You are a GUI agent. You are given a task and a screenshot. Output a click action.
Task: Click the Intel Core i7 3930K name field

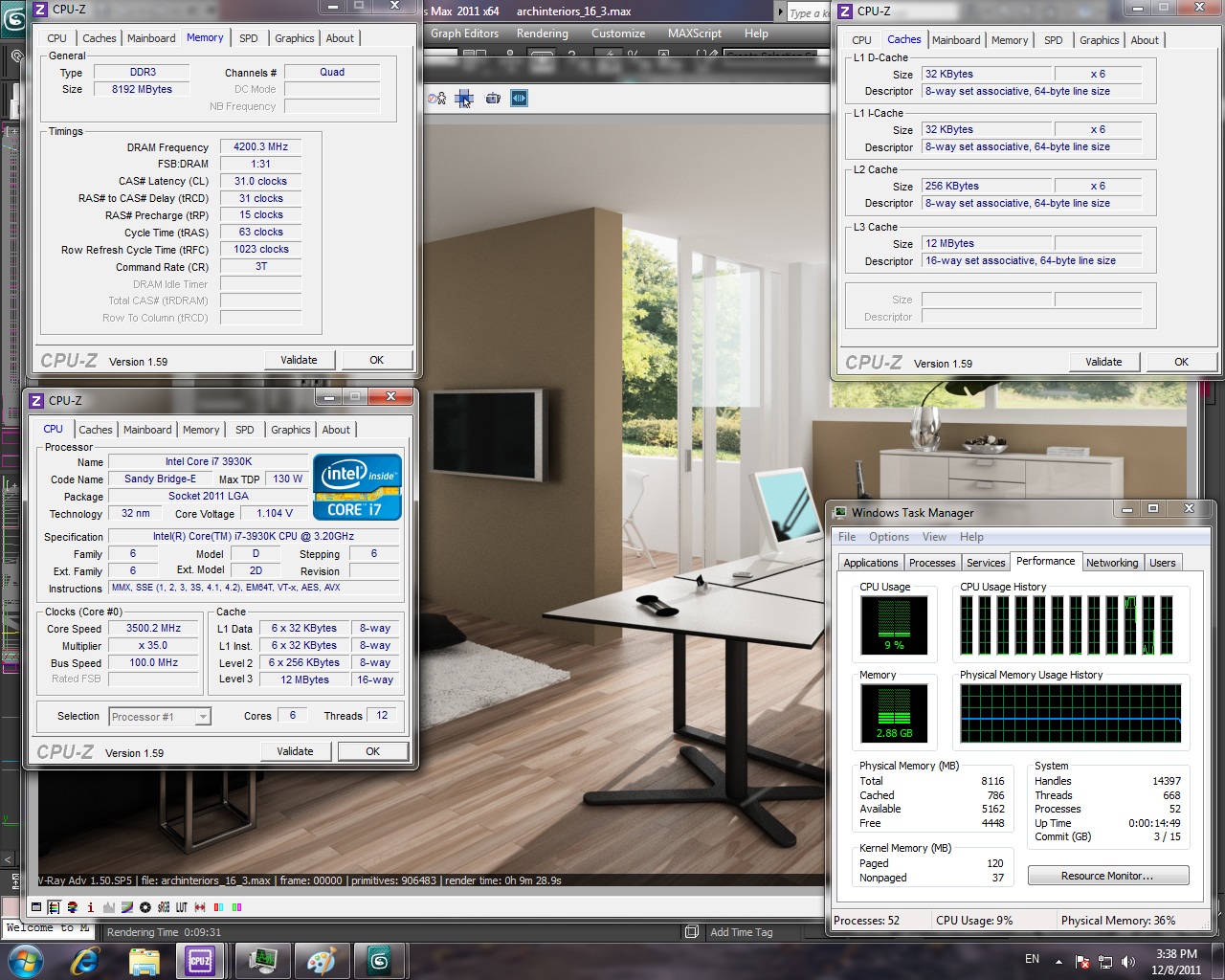pos(209,461)
